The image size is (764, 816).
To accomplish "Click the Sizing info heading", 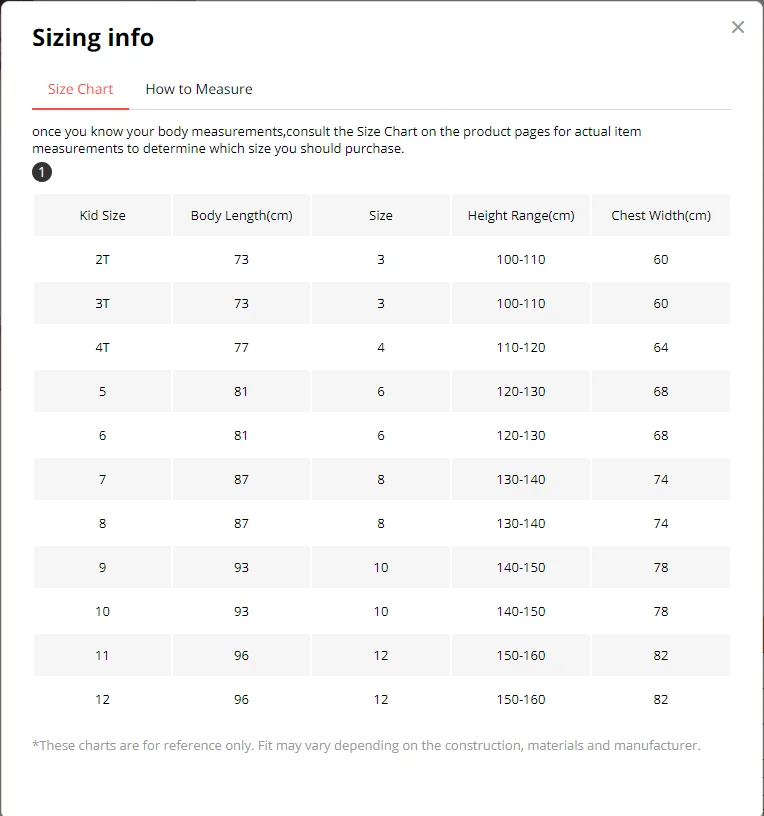I will (x=93, y=38).
